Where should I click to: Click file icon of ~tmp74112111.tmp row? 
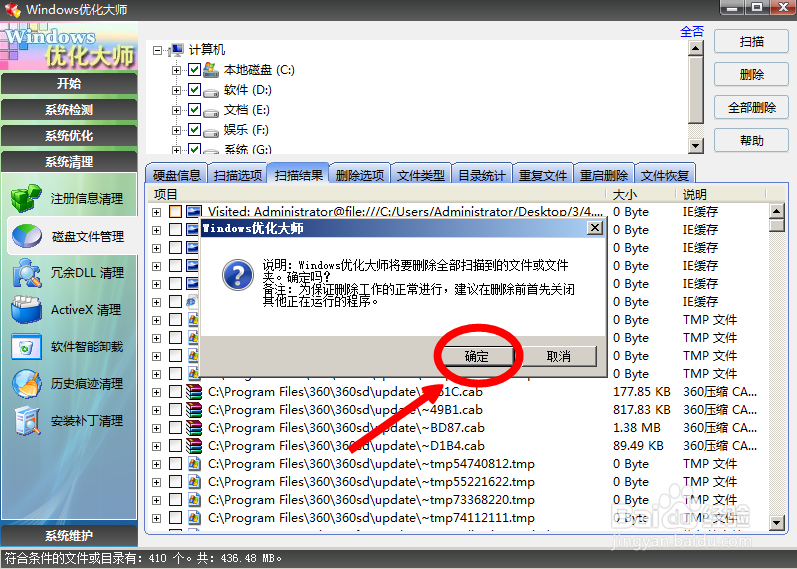(x=194, y=518)
